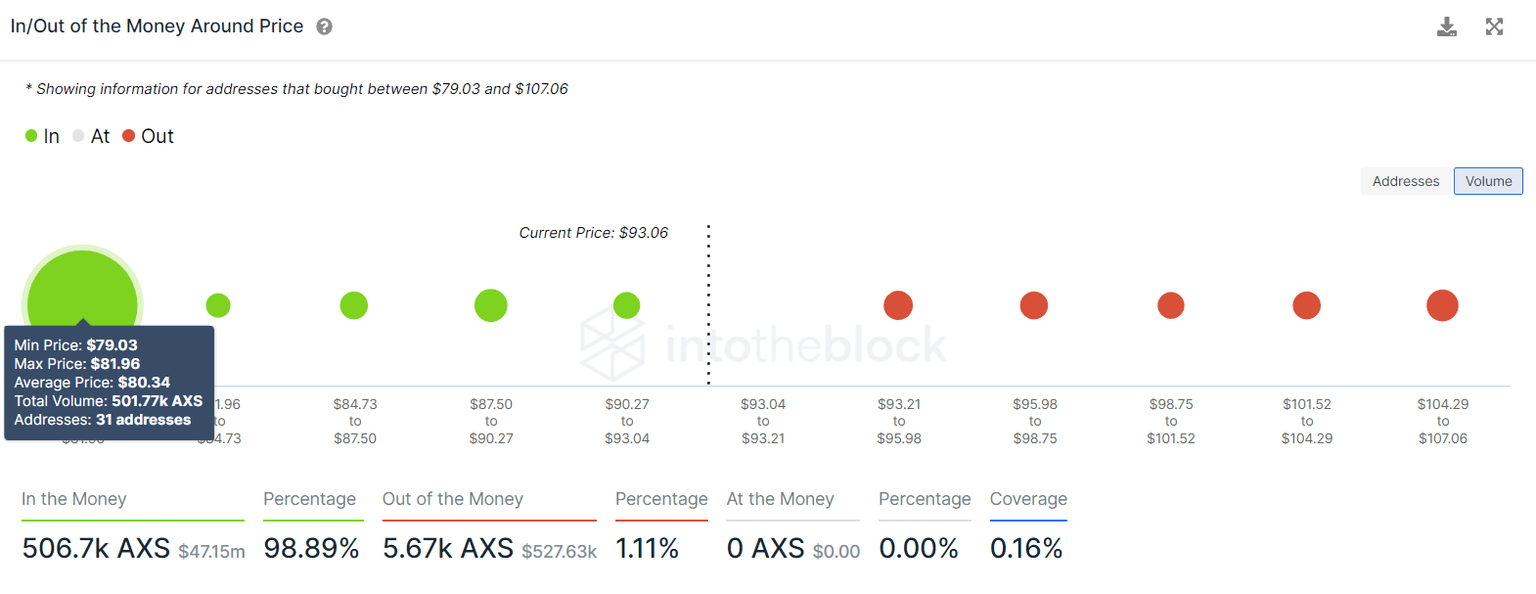Click the download chart icon
1536x594 pixels.
pyautogui.click(x=1446, y=27)
